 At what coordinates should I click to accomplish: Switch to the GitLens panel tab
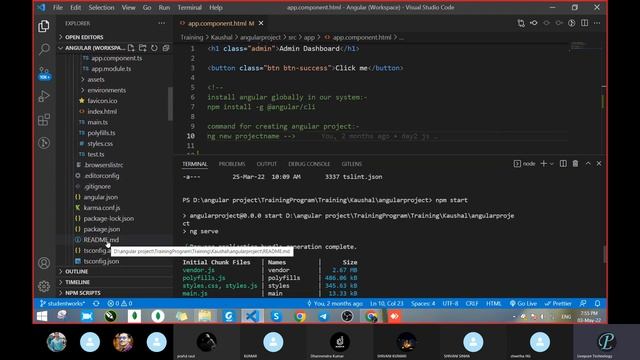[x=351, y=164]
